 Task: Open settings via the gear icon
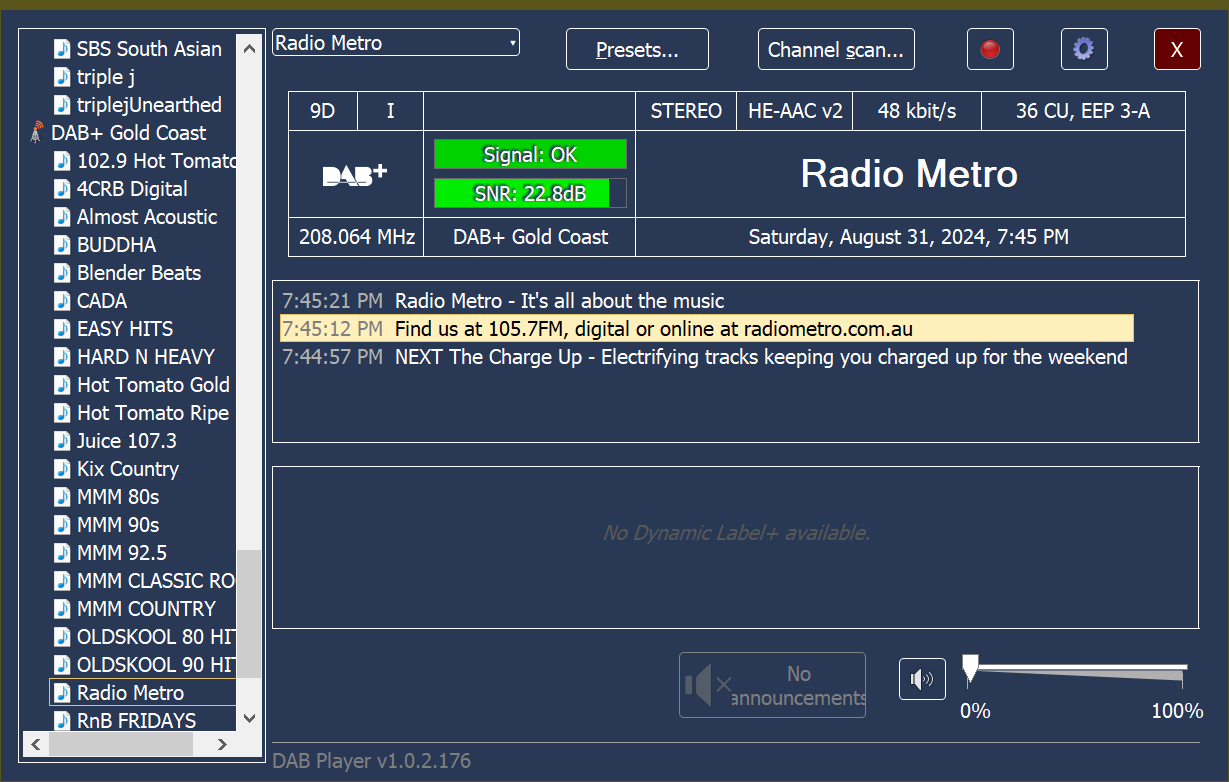pos(1083,49)
